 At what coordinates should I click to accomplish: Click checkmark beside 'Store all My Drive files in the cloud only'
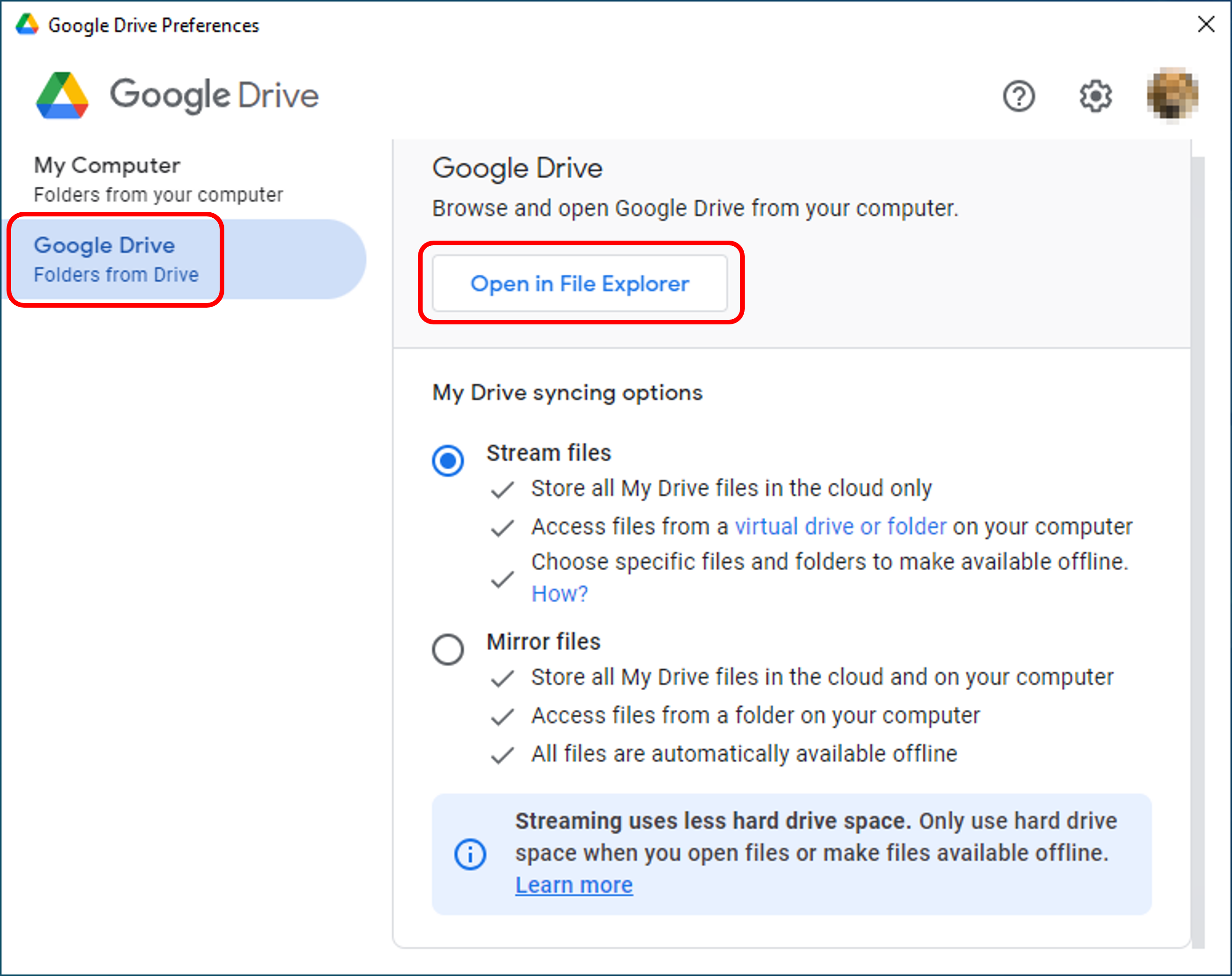502,490
